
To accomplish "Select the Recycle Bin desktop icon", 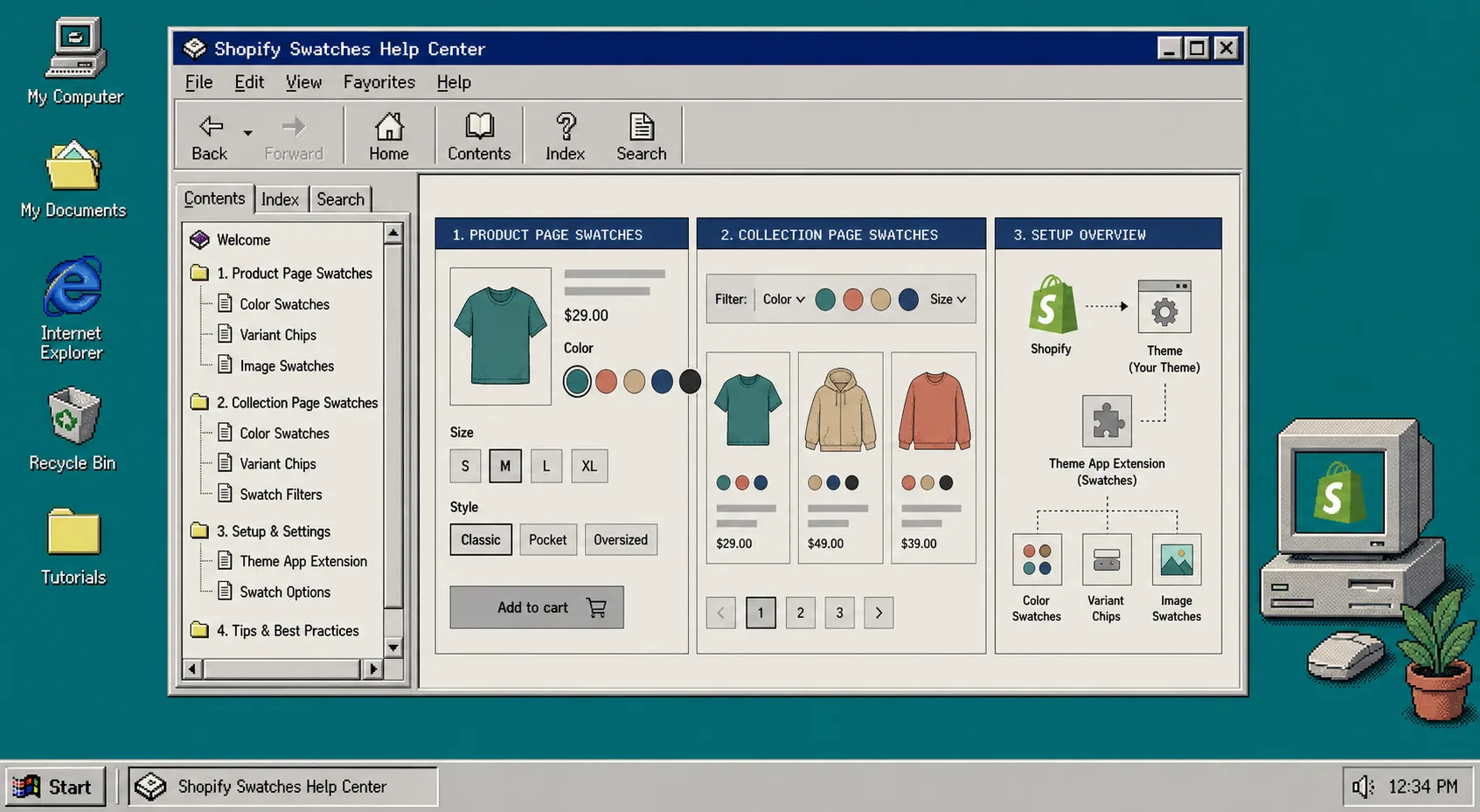I will click(x=73, y=416).
